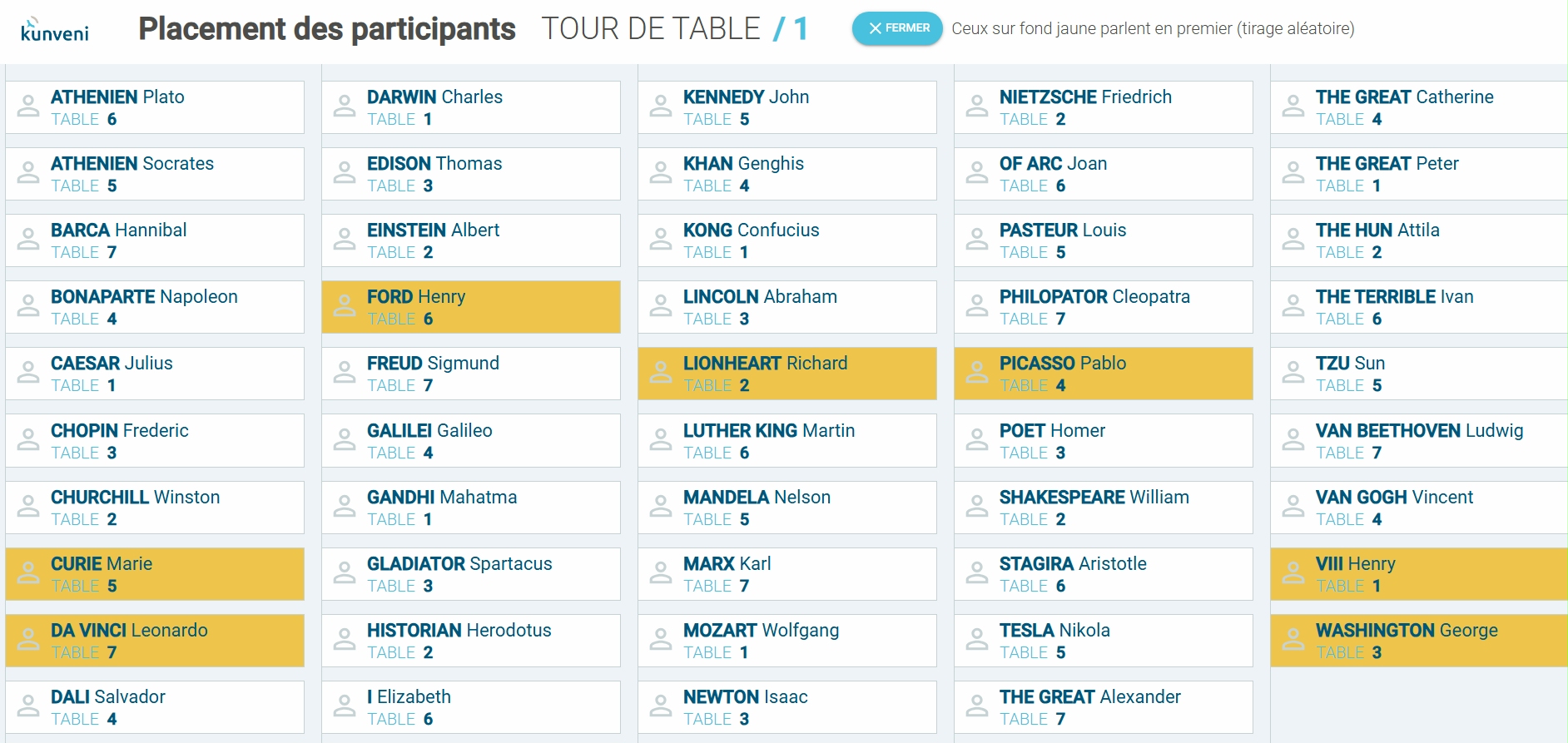
Task: Click the TABLE 7 label under BARCA Hannibal
Action: [84, 252]
